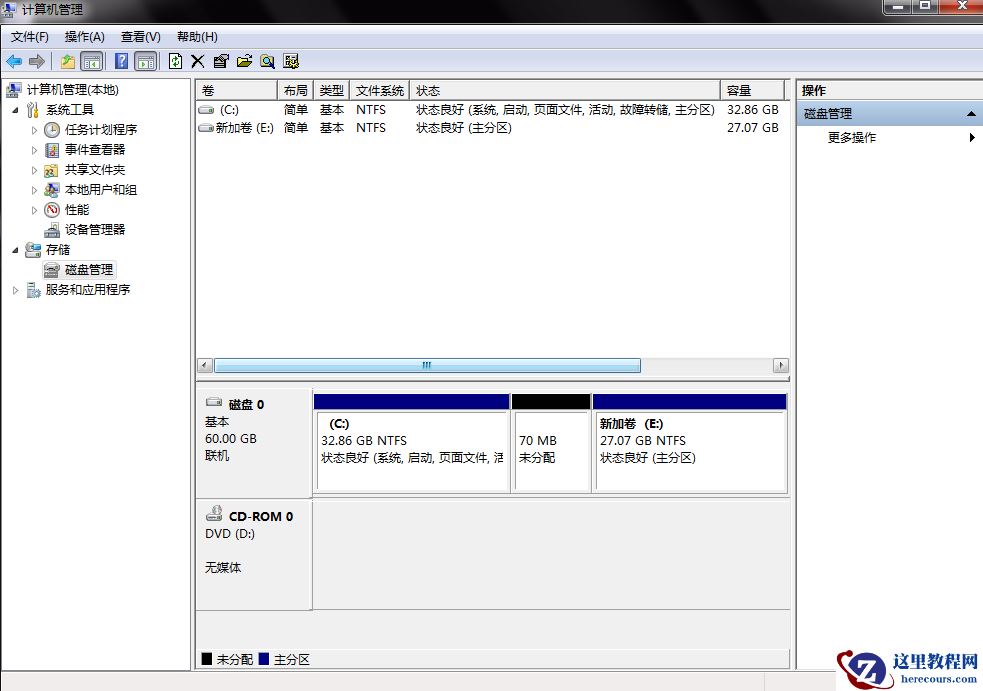983x691 pixels.
Task: Click the back navigation arrow
Action: (x=13, y=60)
